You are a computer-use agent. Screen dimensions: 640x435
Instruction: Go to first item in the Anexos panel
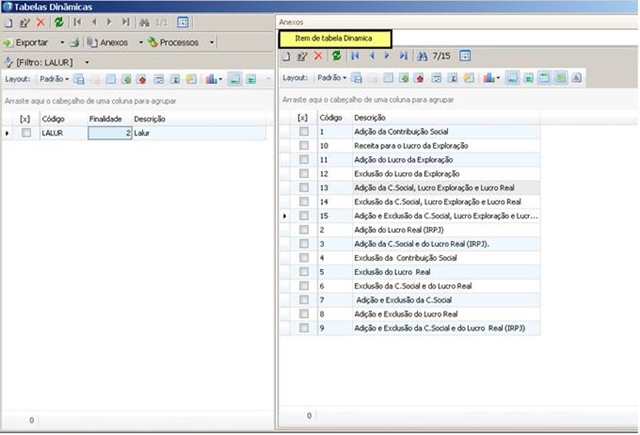click(355, 56)
